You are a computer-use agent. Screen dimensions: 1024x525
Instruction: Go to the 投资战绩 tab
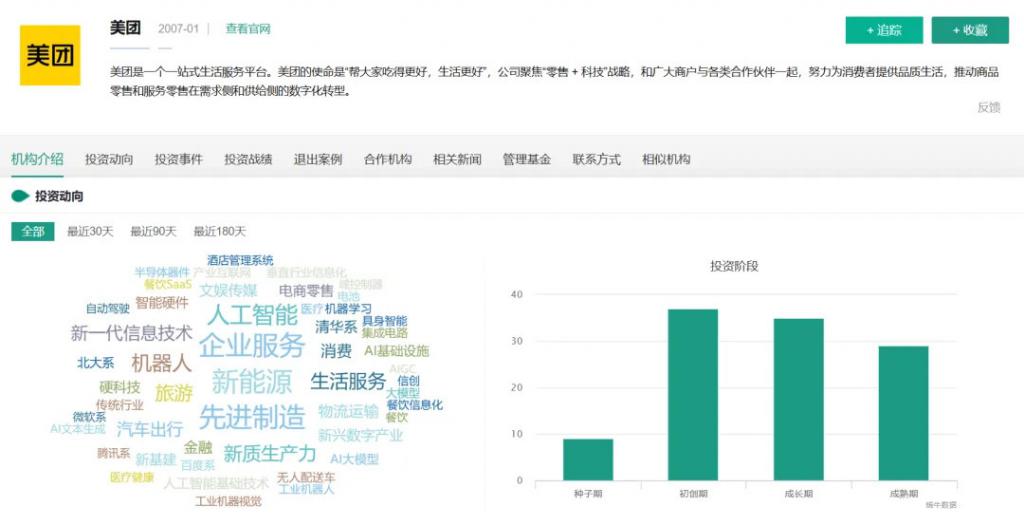coord(248,159)
